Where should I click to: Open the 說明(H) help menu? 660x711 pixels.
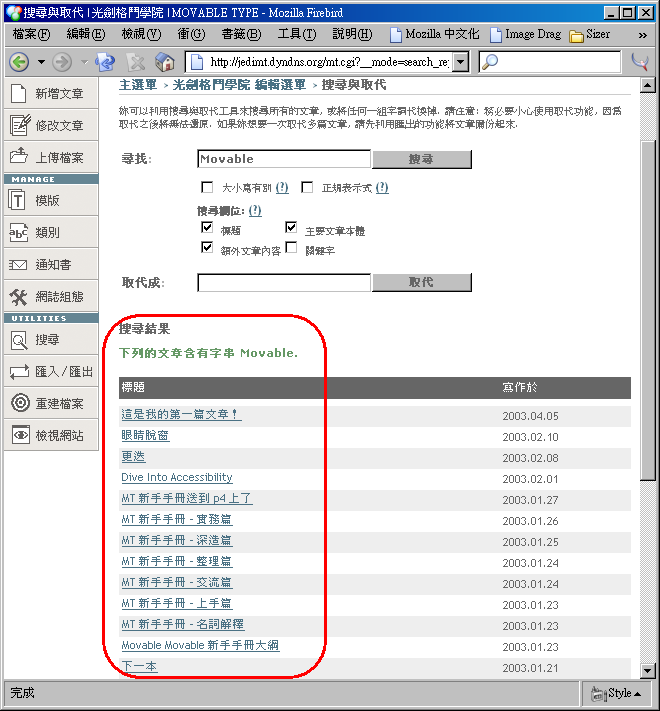click(352, 34)
